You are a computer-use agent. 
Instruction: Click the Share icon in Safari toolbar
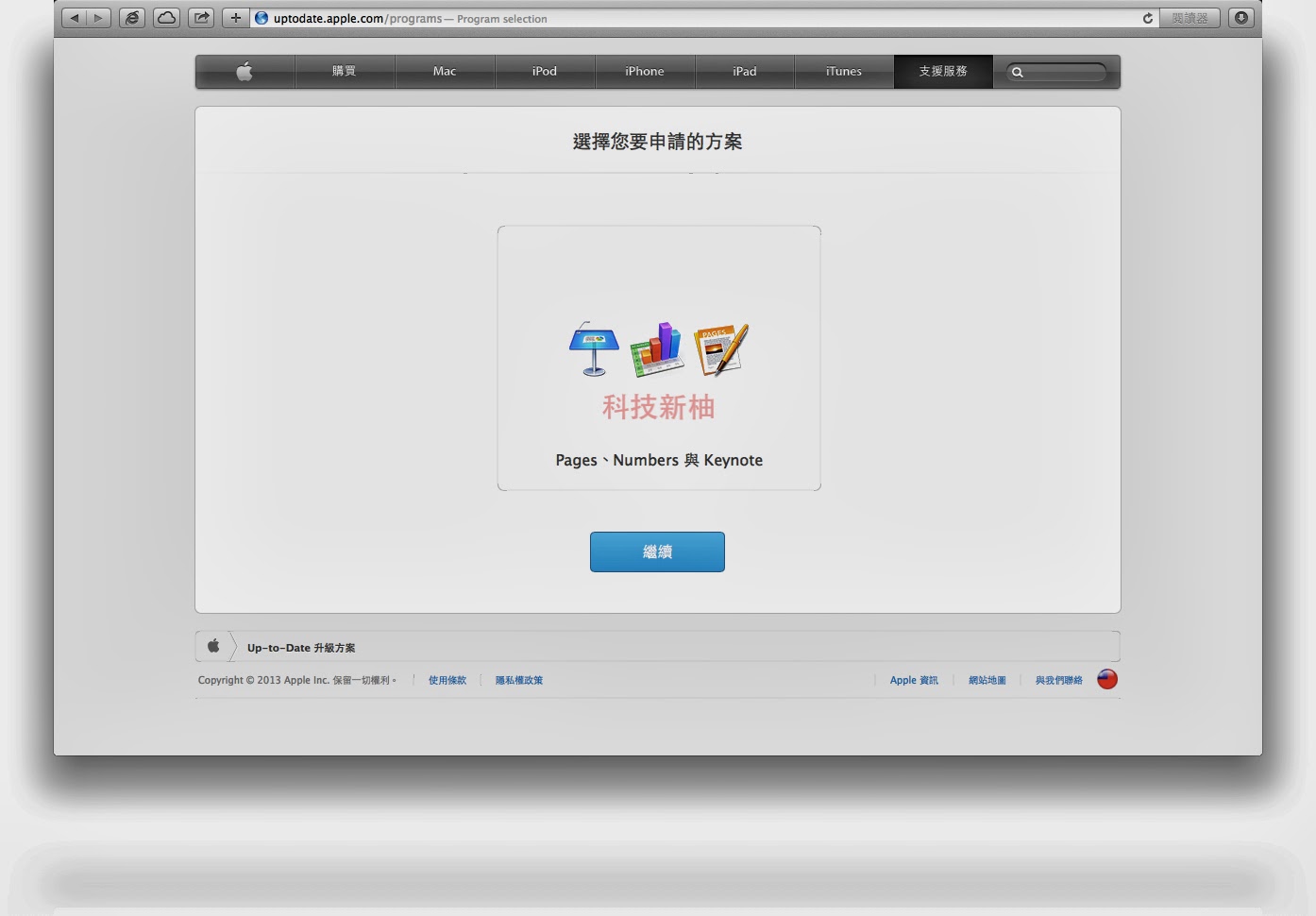click(201, 18)
